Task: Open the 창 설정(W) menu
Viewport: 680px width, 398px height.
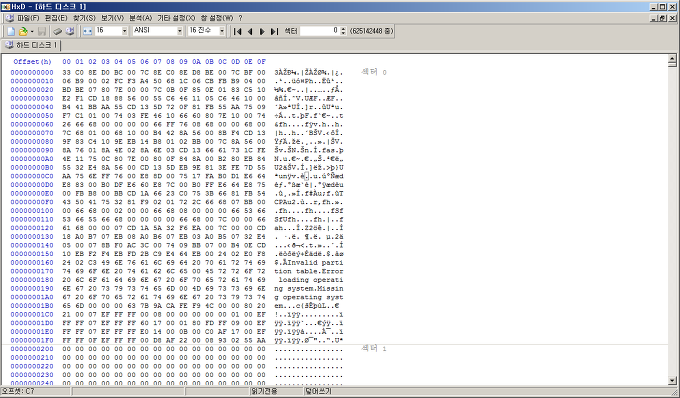Action: pyautogui.click(x=217, y=18)
